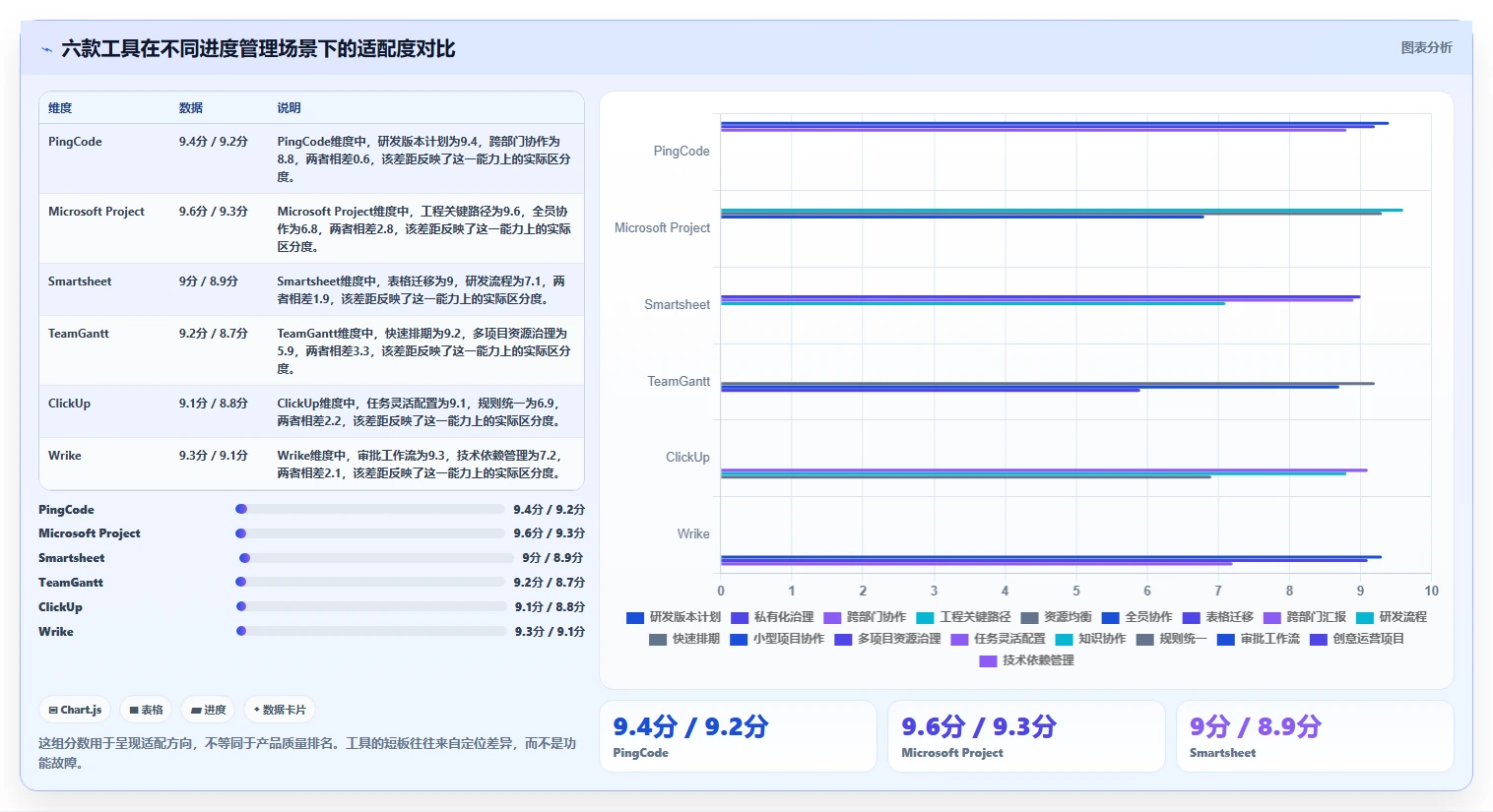The width and height of the screenshot is (1493, 812).
Task: Click the 维度 column header
Action: click(60, 108)
